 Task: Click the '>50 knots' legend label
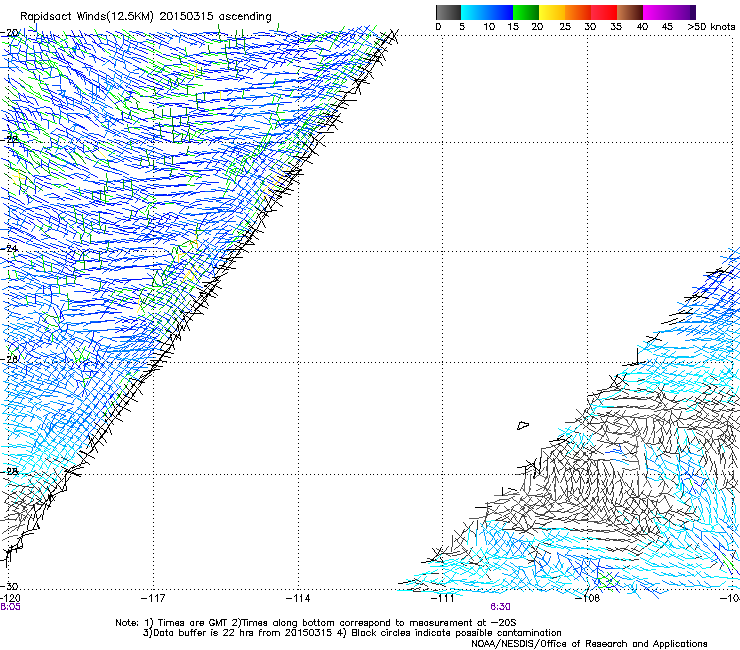coord(711,27)
